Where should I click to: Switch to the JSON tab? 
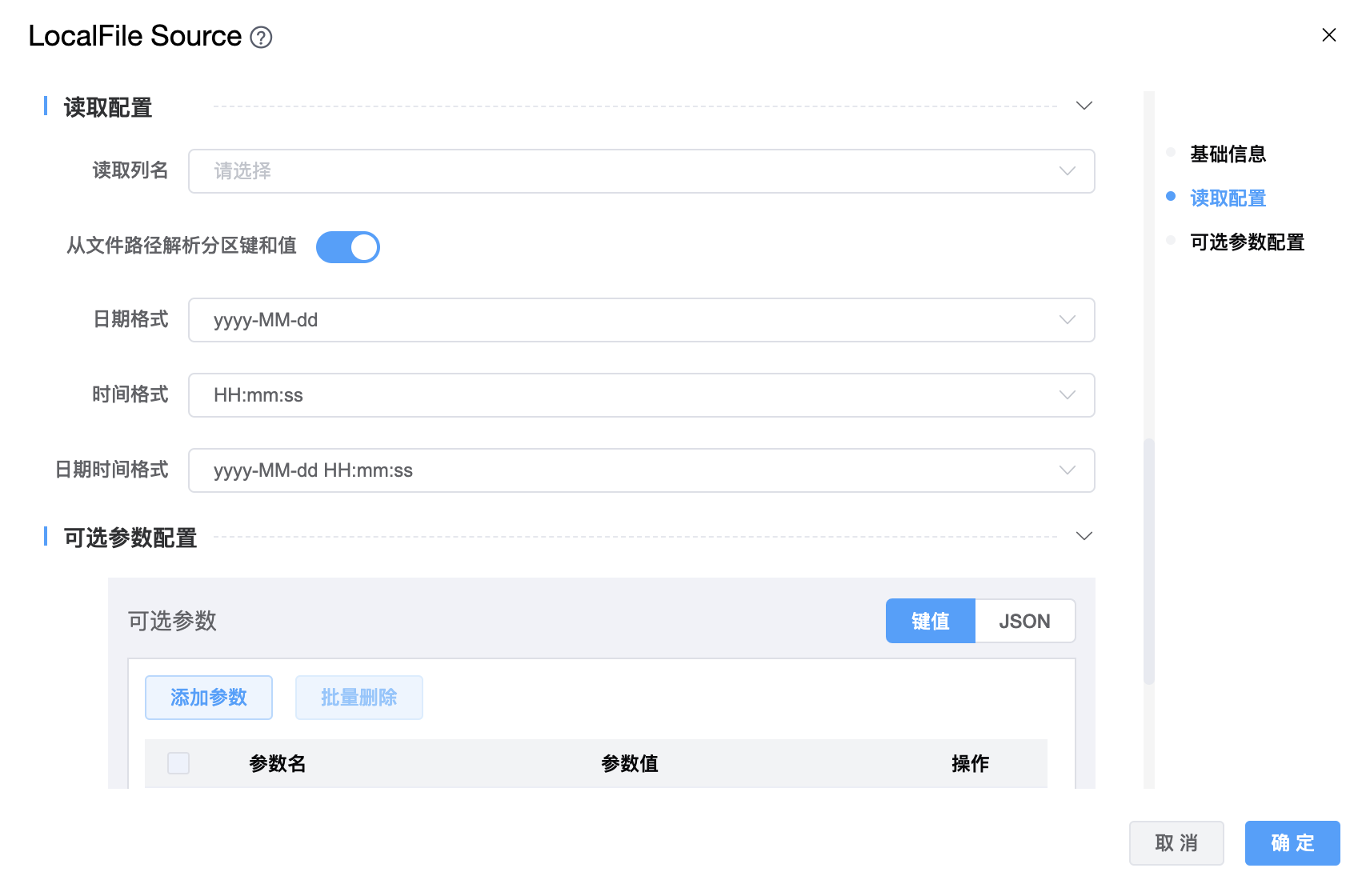click(1024, 621)
